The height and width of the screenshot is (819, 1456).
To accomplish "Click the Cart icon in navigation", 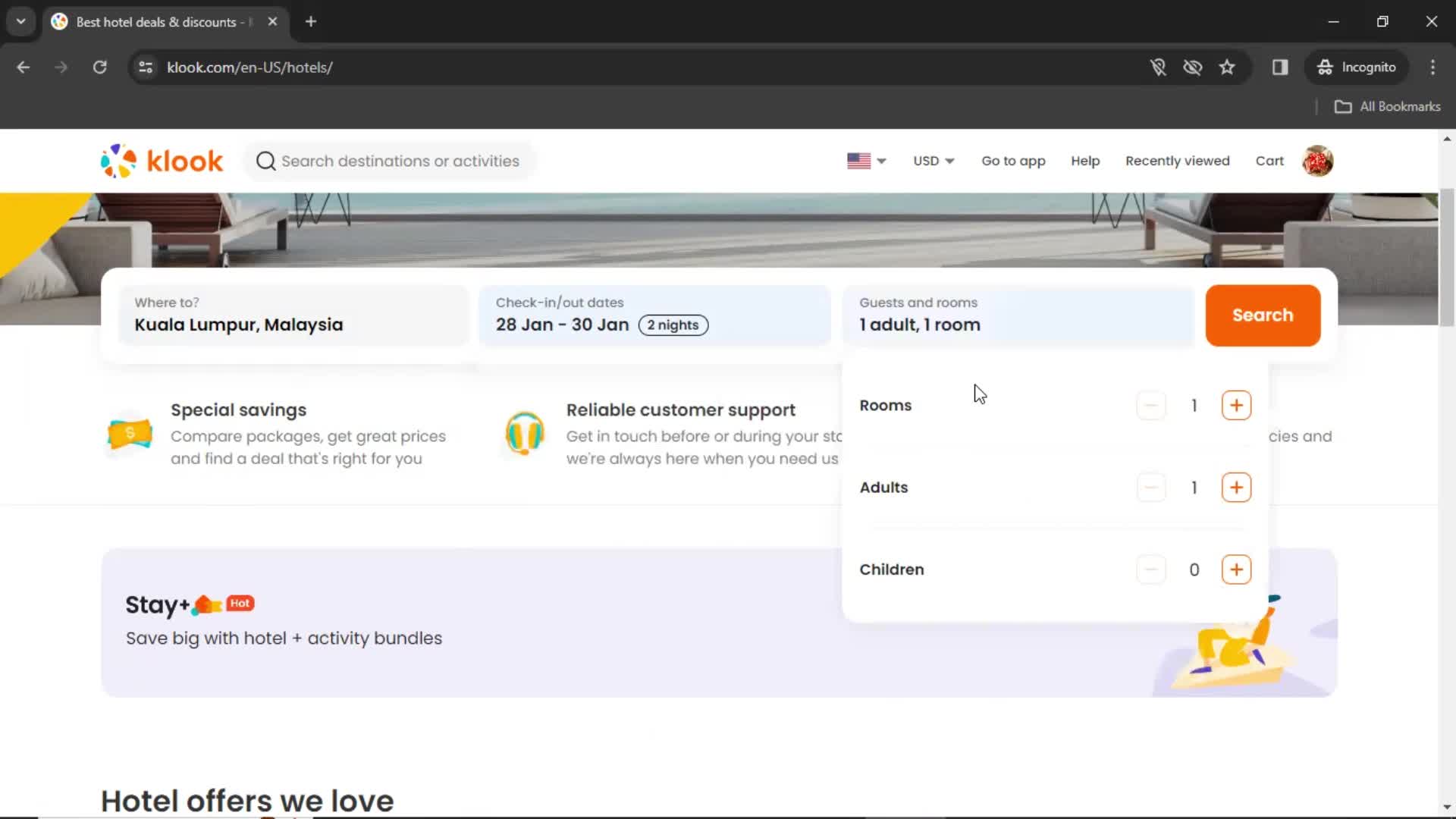I will [1268, 161].
